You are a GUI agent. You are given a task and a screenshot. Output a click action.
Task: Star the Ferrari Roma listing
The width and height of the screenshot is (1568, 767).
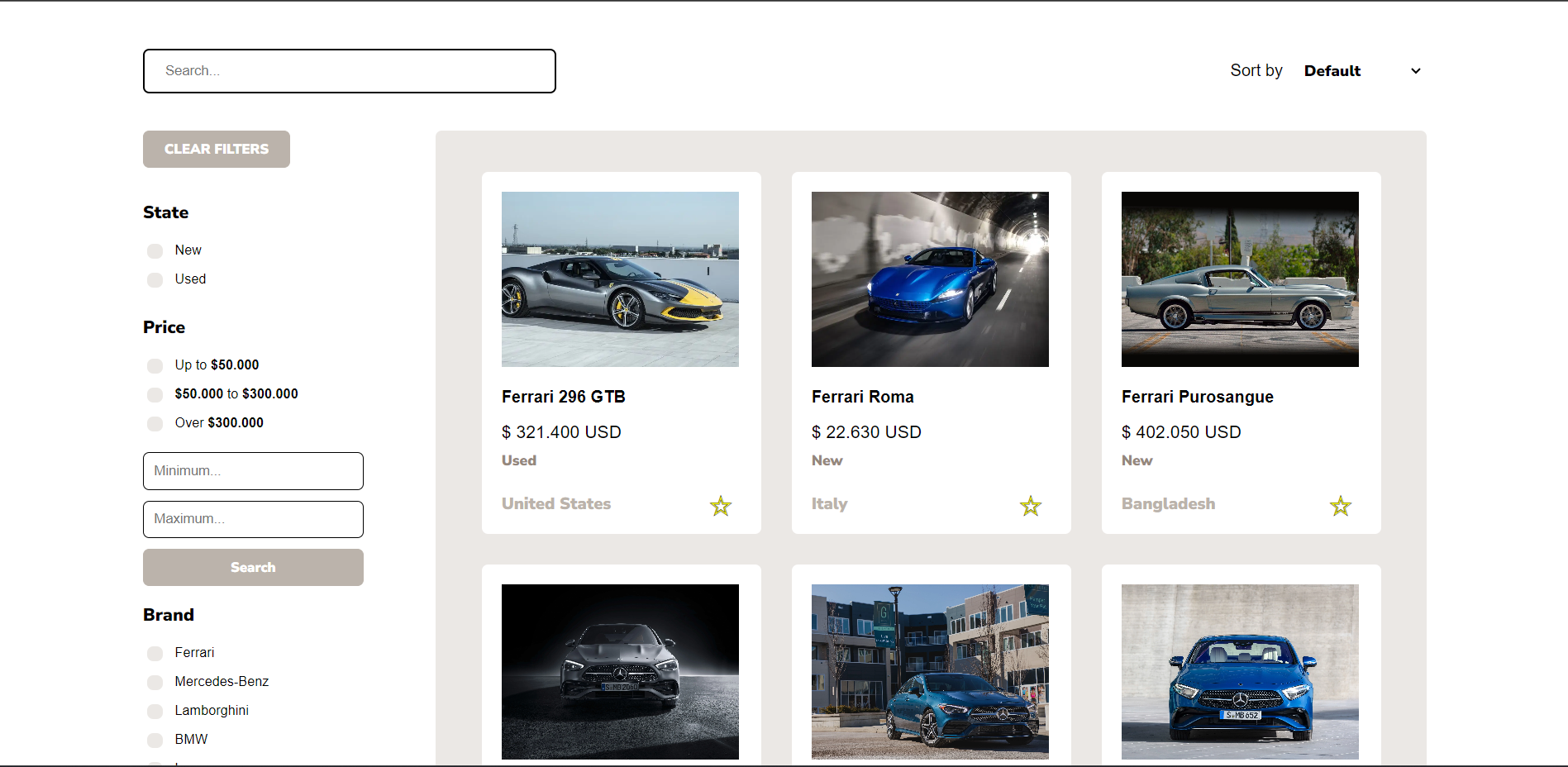[x=1031, y=506]
